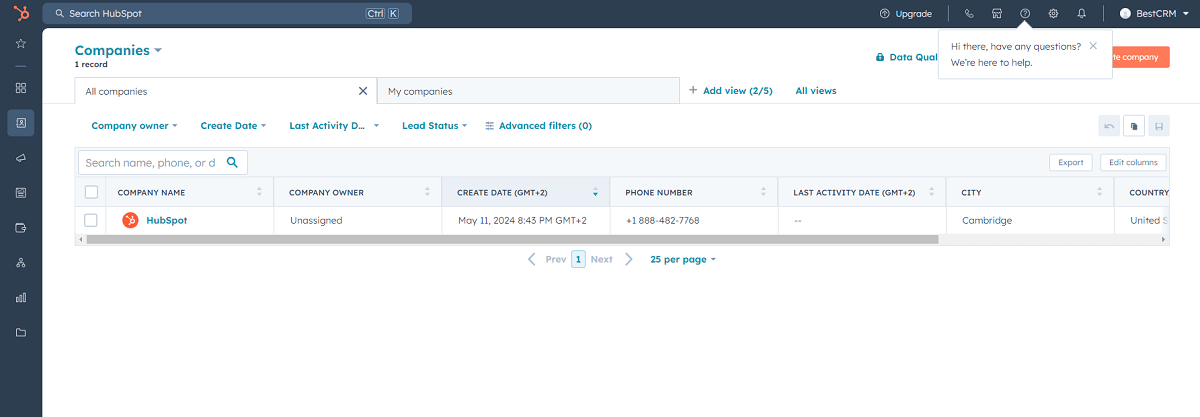This screenshot has height=417, width=1200.
Task: Click the save view floppy icon
Action: coord(1159,126)
